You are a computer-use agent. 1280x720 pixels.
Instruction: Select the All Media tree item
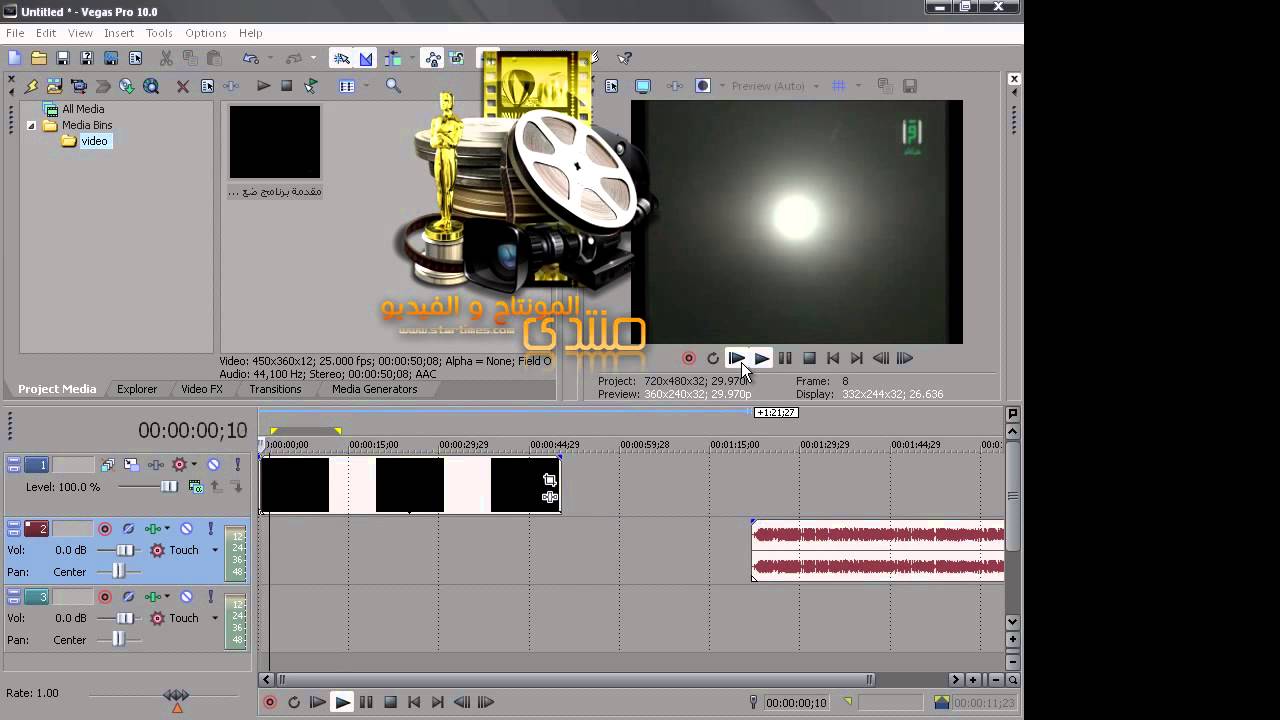[83, 109]
